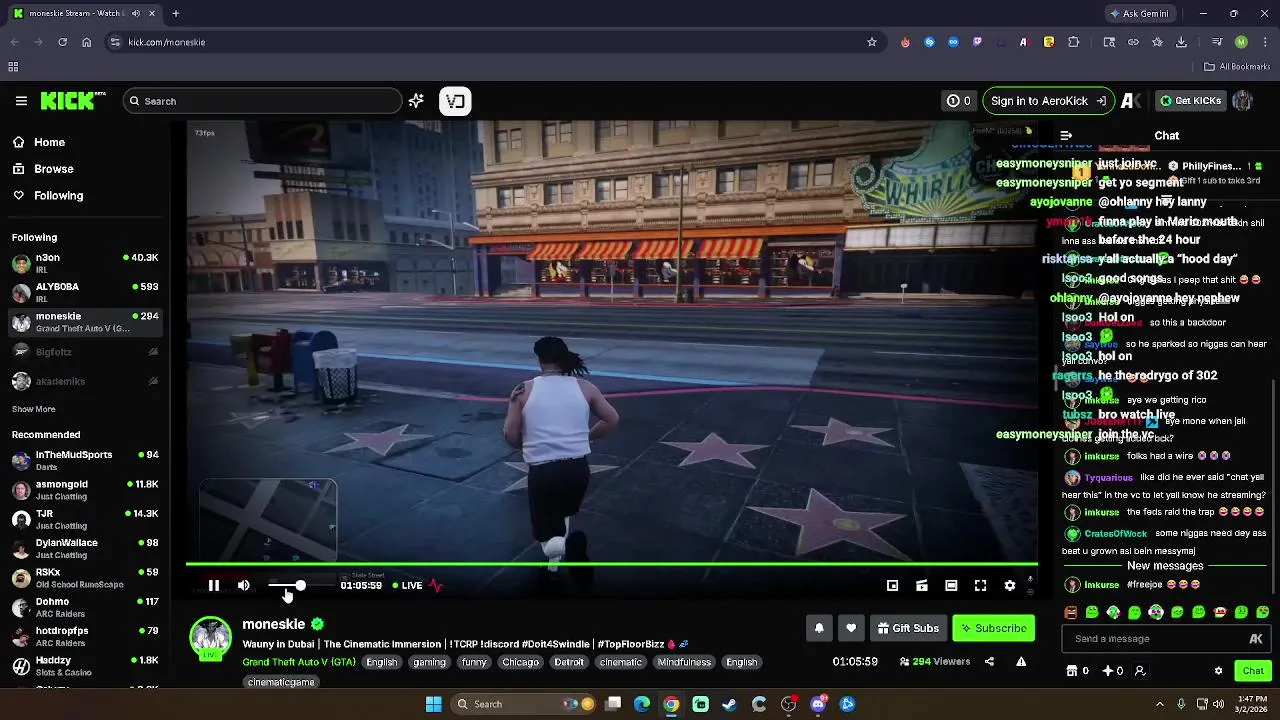Open chat identity user icon
The height and width of the screenshot is (720, 1280).
[1140, 671]
